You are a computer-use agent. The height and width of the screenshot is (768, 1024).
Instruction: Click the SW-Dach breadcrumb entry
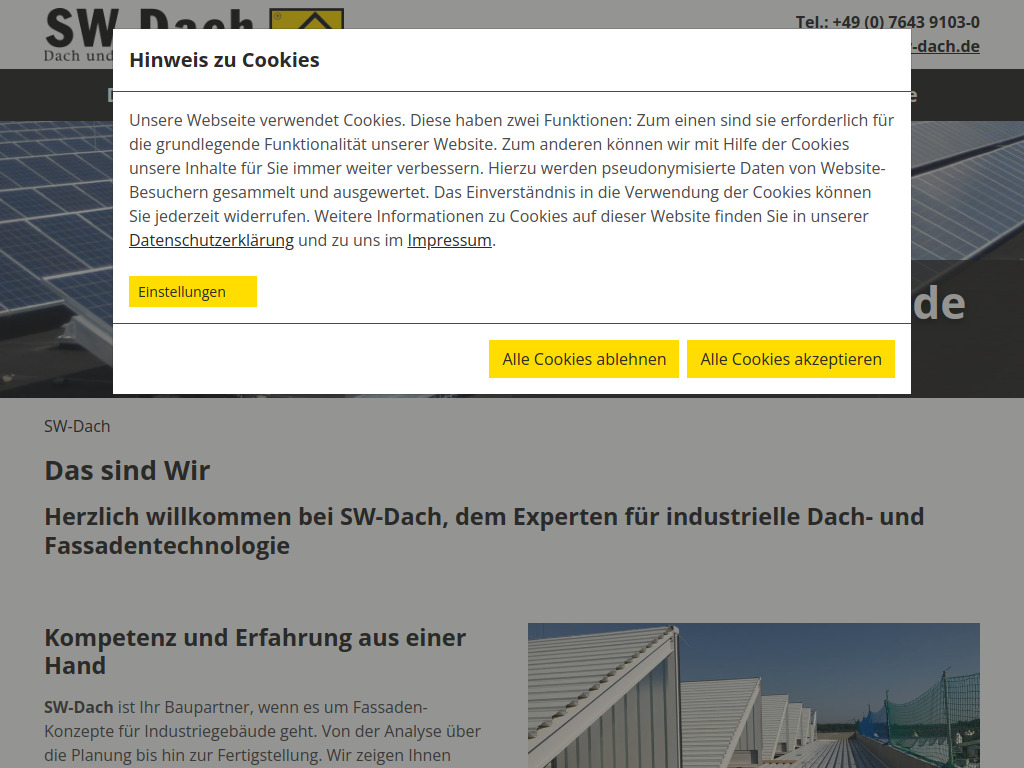pos(77,425)
